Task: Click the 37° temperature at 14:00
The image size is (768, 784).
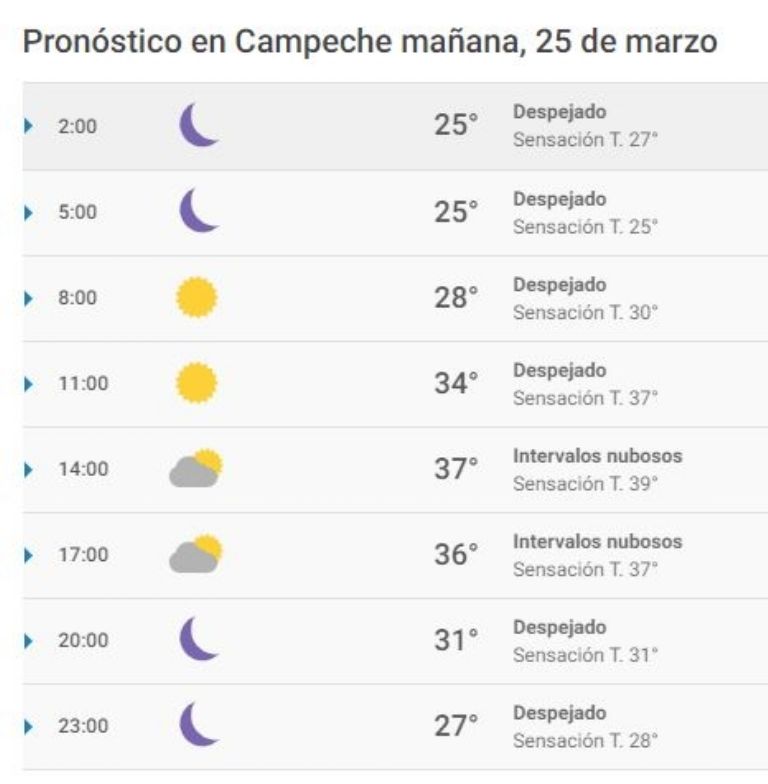Action: pyautogui.click(x=456, y=468)
